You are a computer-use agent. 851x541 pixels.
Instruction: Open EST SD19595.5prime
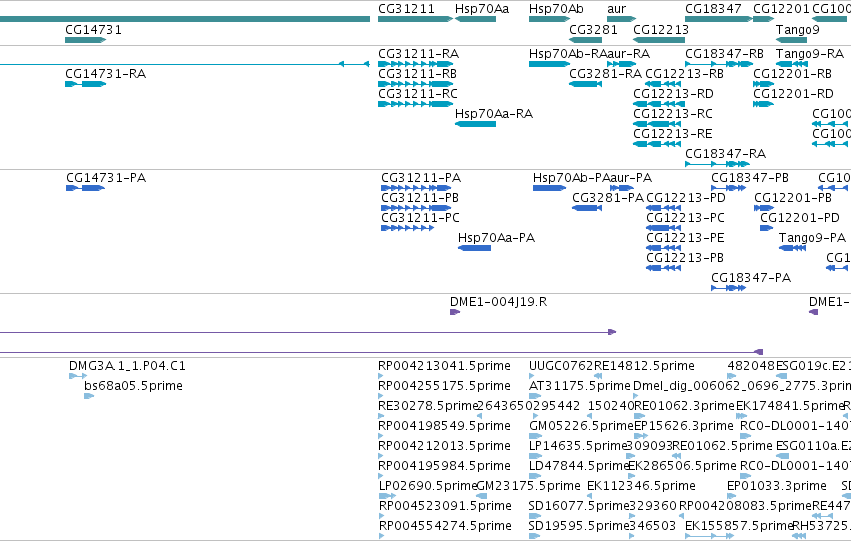click(579, 526)
